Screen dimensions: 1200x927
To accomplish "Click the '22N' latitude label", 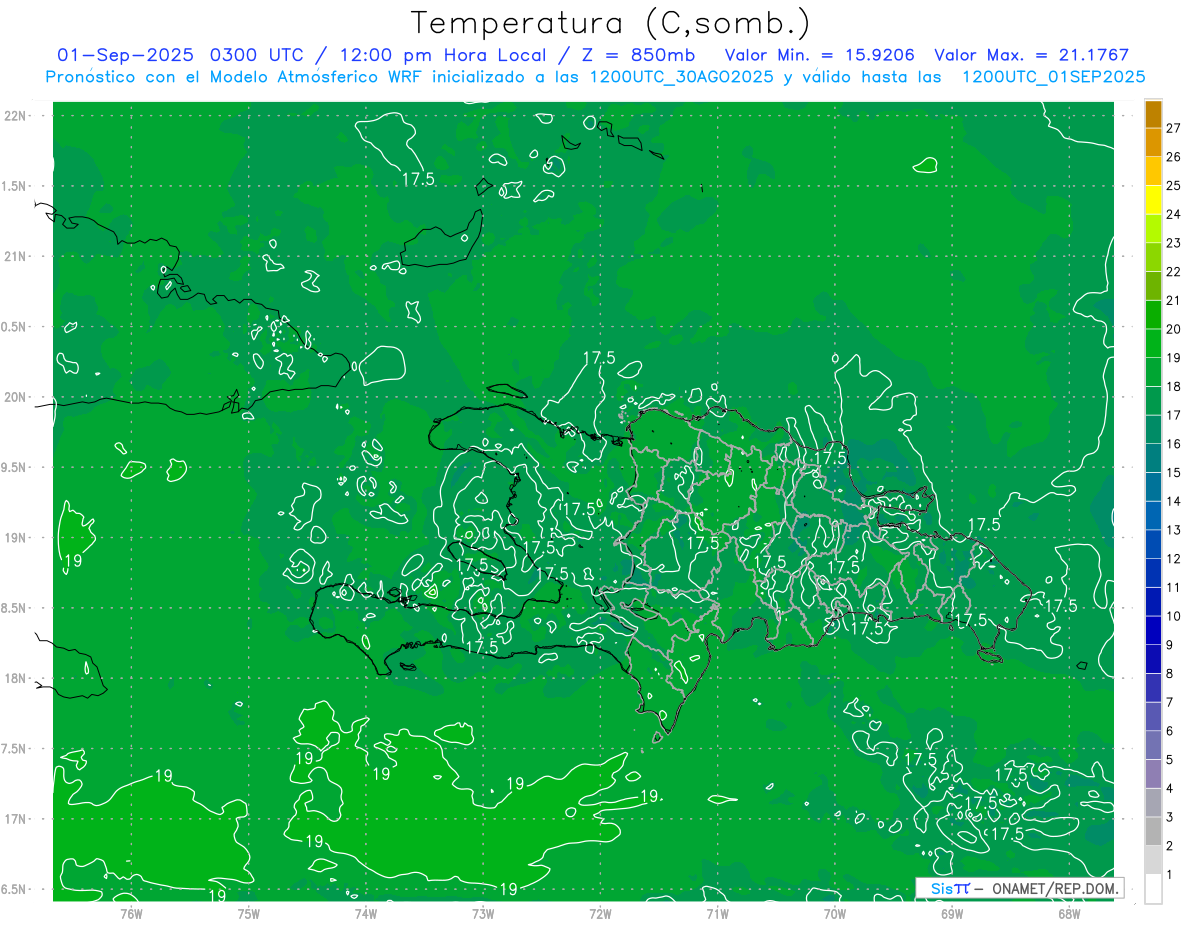I will (14, 116).
